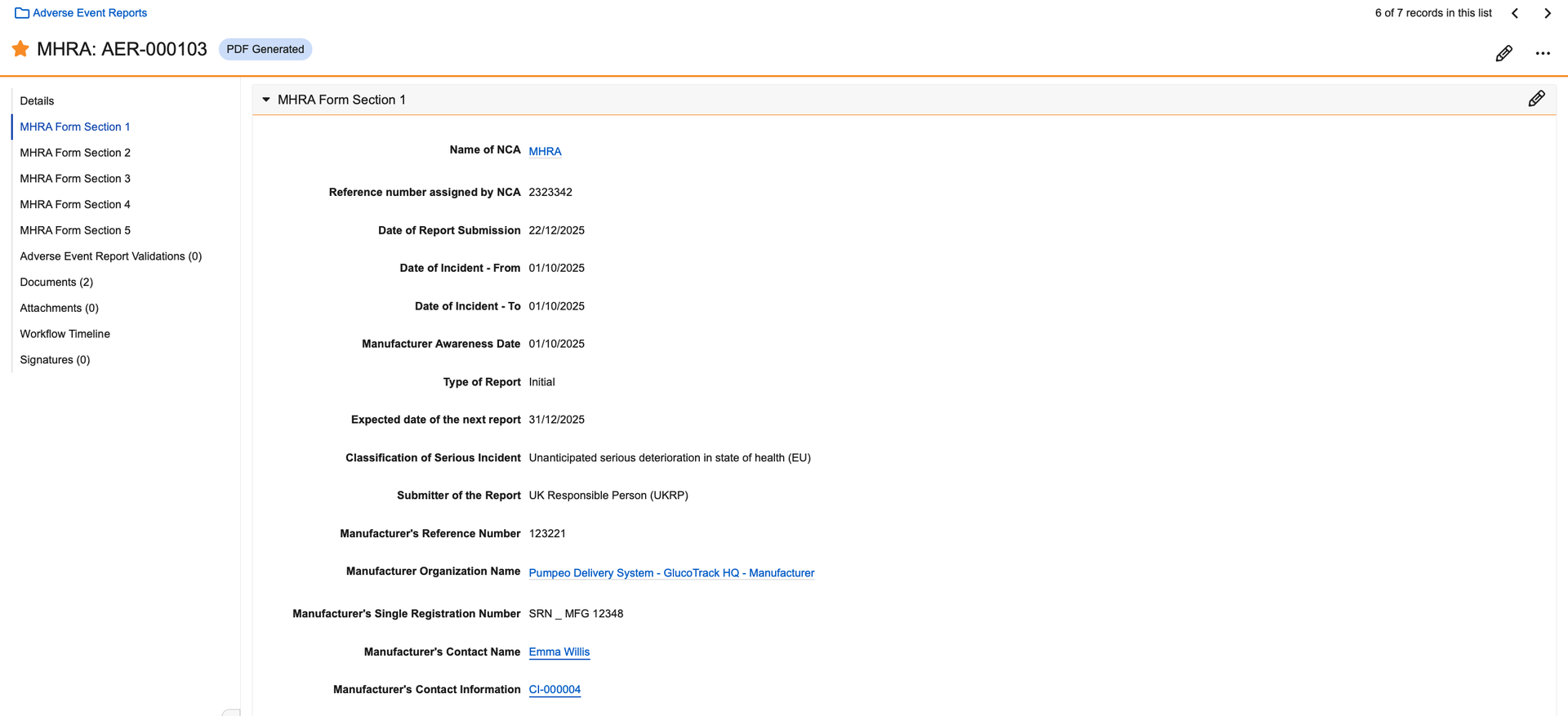Open Adverse Event Reports breadcrumb link
Screen dimensions: 1568x716
(x=90, y=13)
